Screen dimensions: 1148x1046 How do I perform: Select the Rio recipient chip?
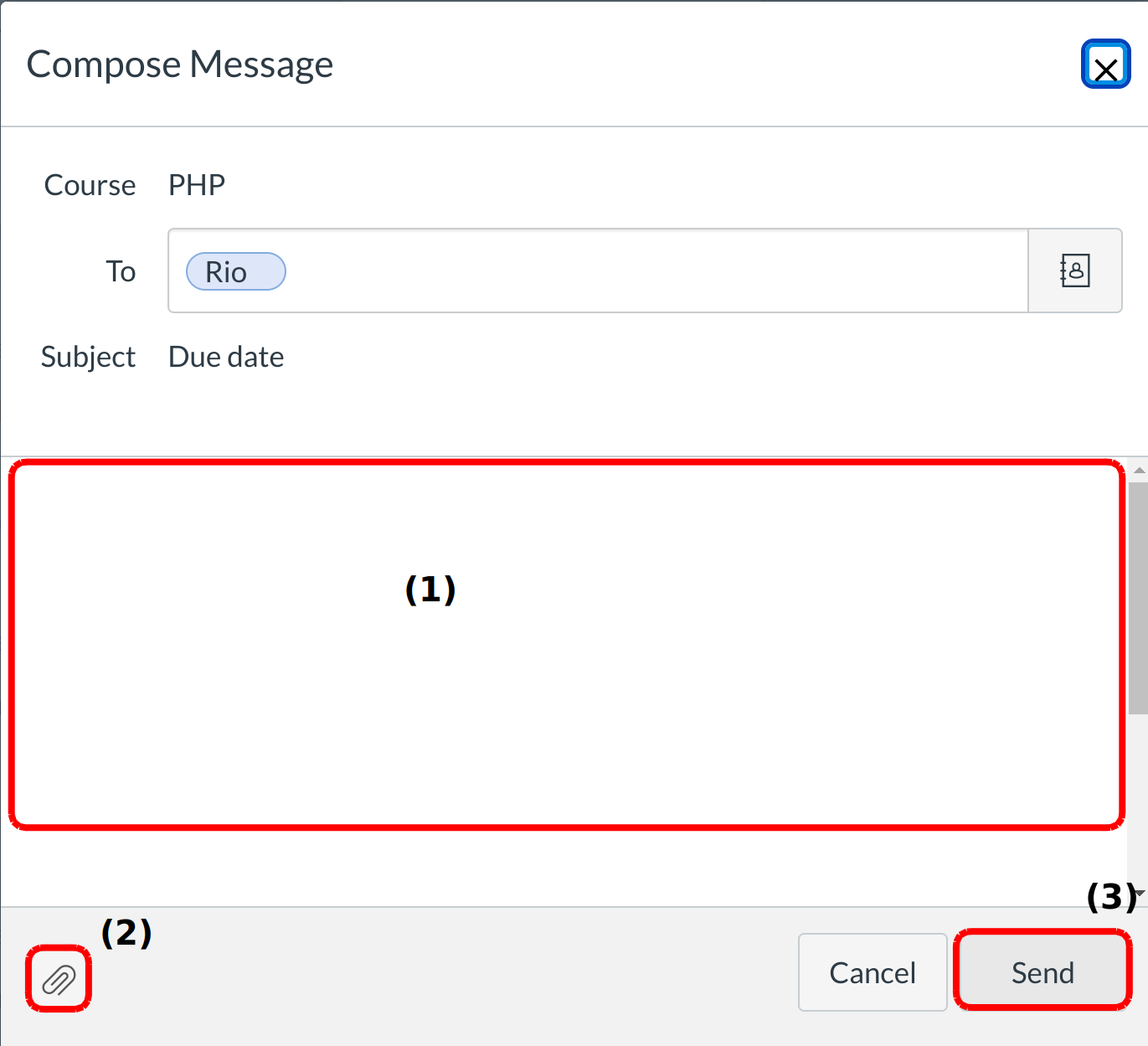(x=235, y=271)
